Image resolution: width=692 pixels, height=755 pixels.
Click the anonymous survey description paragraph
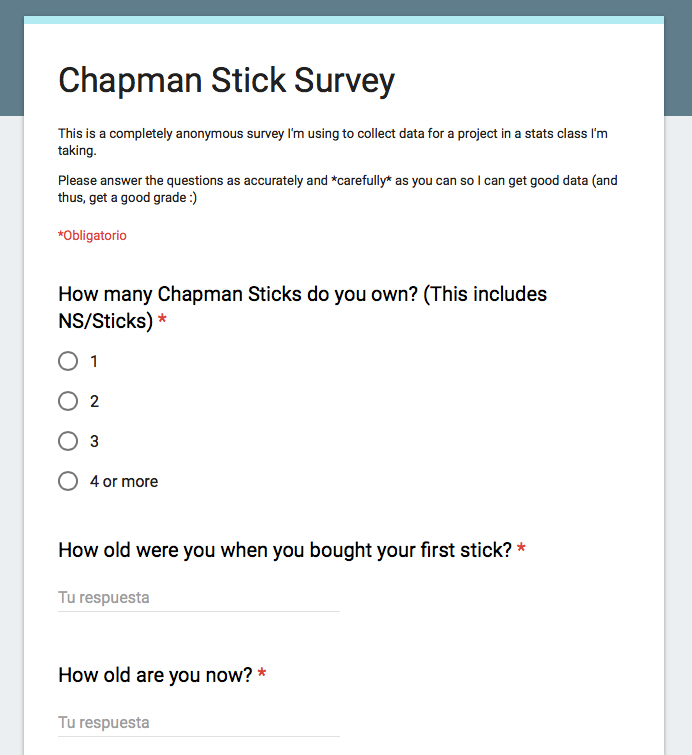332,141
